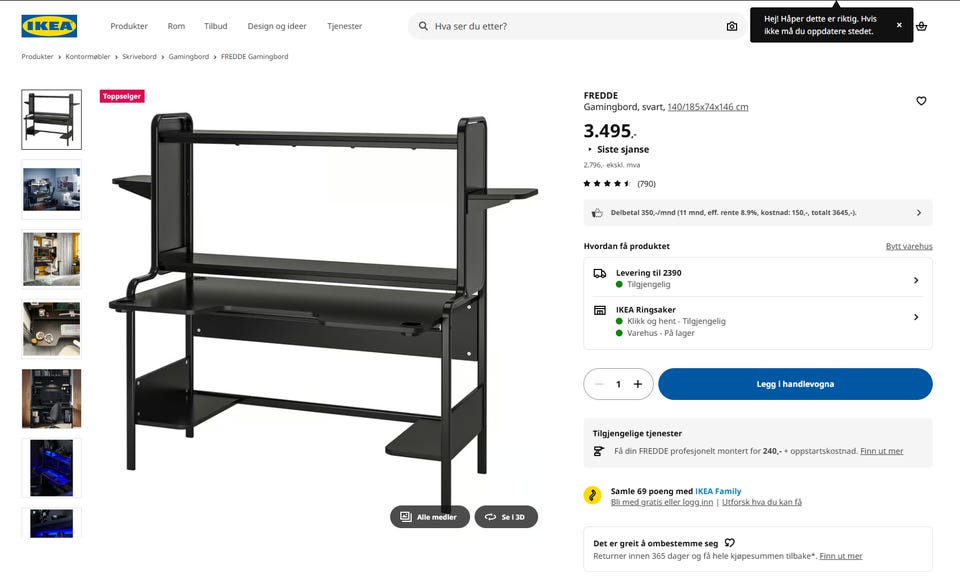Expand the Siste sjanse disclosure
Image resolution: width=960 pixels, height=586 pixels.
pos(618,149)
